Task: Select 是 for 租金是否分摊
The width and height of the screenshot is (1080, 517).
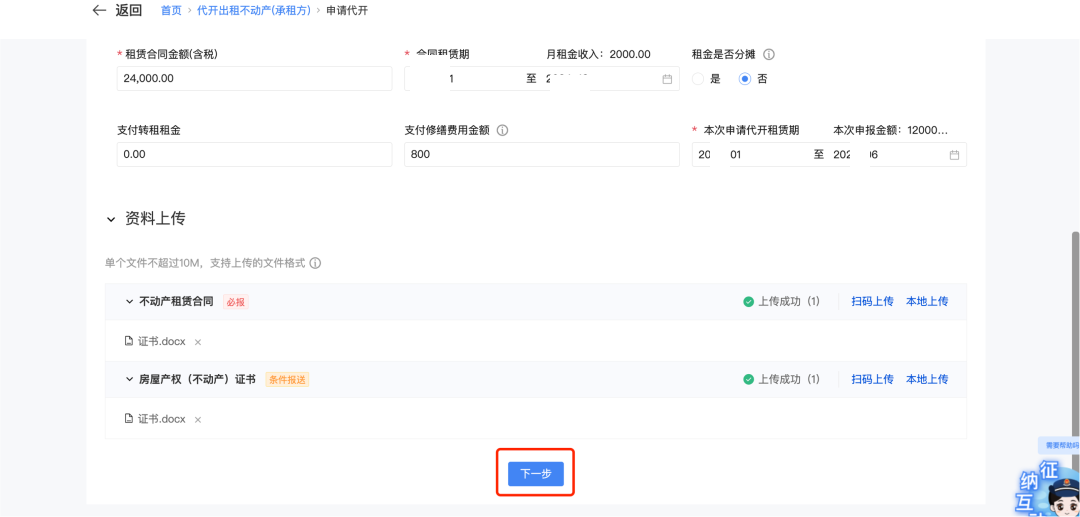Action: click(x=698, y=79)
